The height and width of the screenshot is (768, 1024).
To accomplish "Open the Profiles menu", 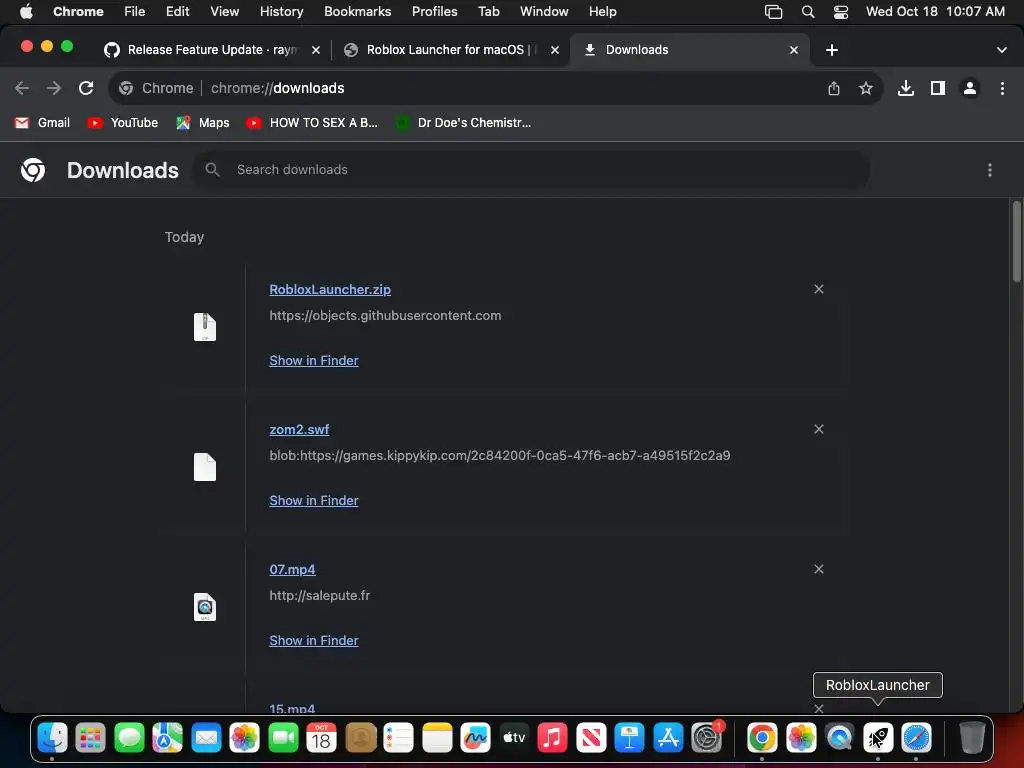I will pos(434,11).
